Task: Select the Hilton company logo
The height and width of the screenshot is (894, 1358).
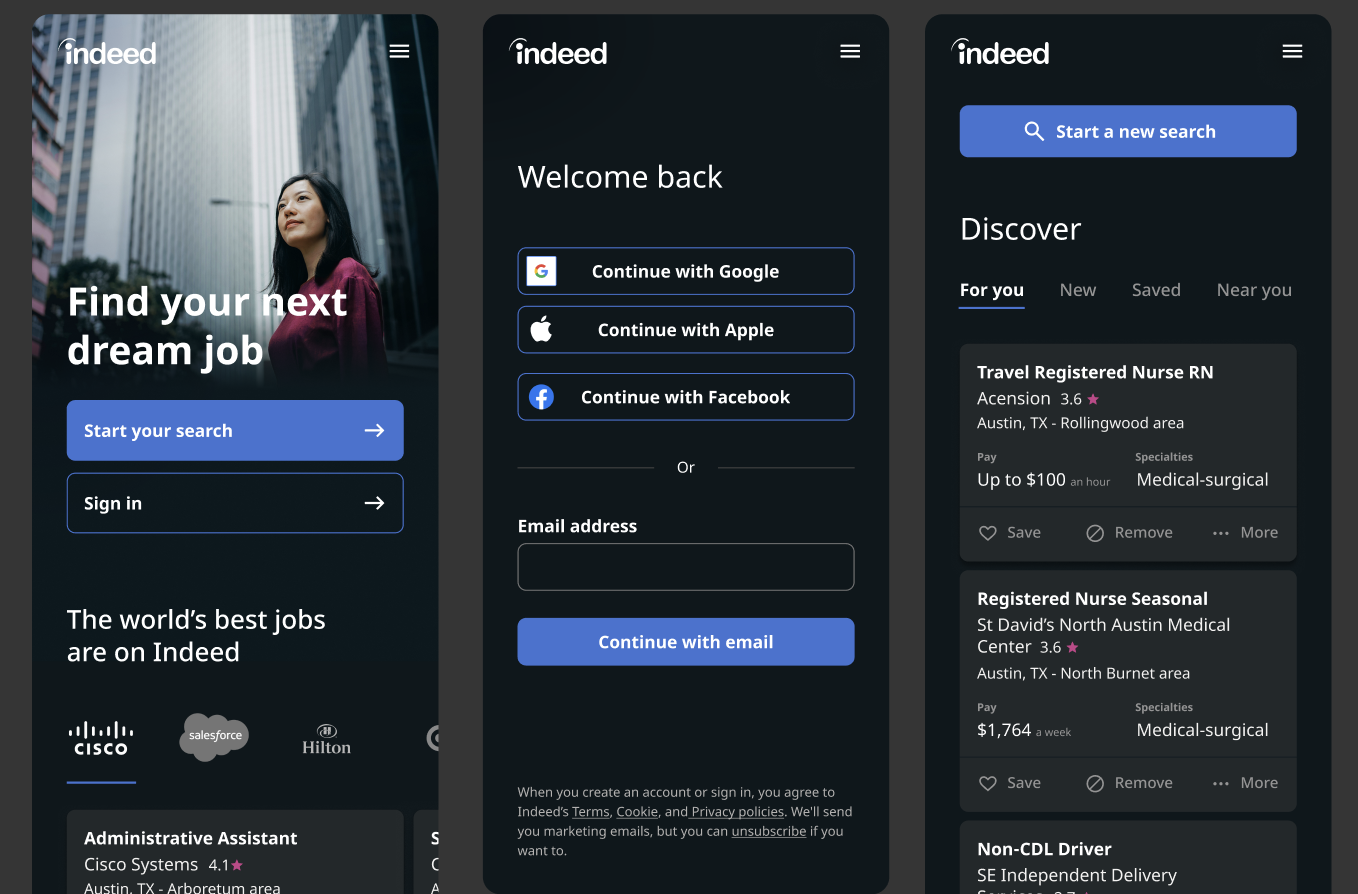Action: [x=326, y=739]
